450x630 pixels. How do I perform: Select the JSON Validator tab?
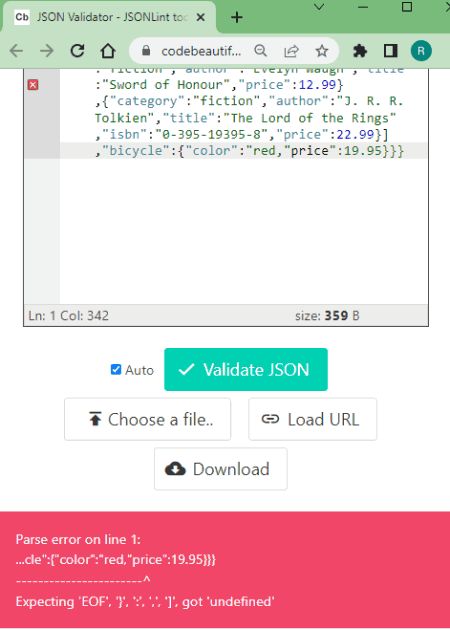click(109, 17)
